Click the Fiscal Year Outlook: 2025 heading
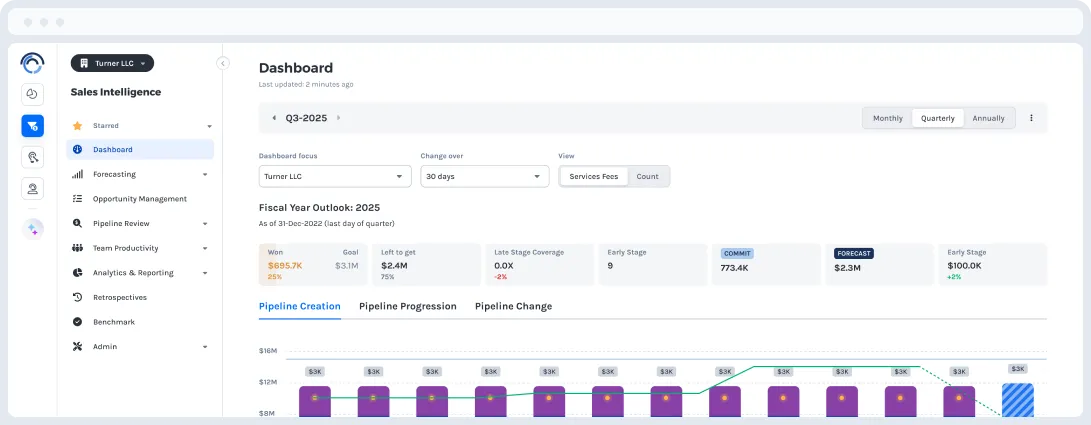 click(x=319, y=208)
